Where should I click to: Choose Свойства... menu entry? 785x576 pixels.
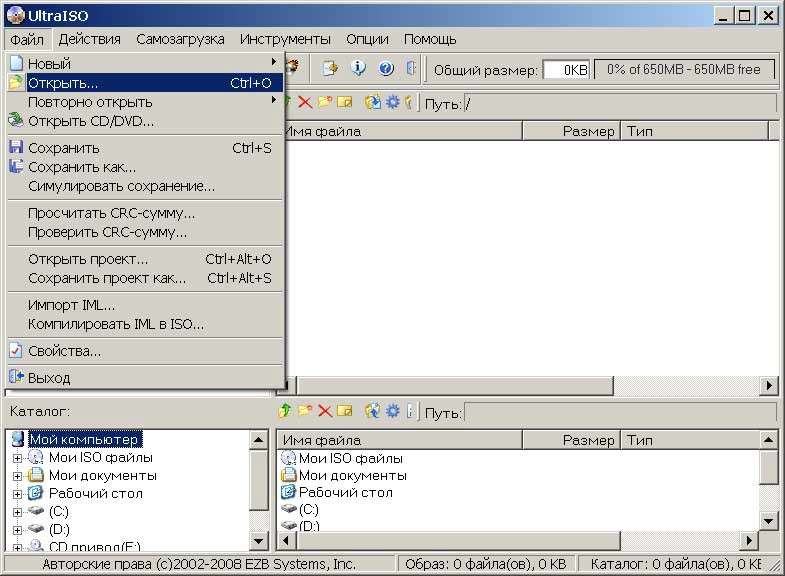click(145, 351)
